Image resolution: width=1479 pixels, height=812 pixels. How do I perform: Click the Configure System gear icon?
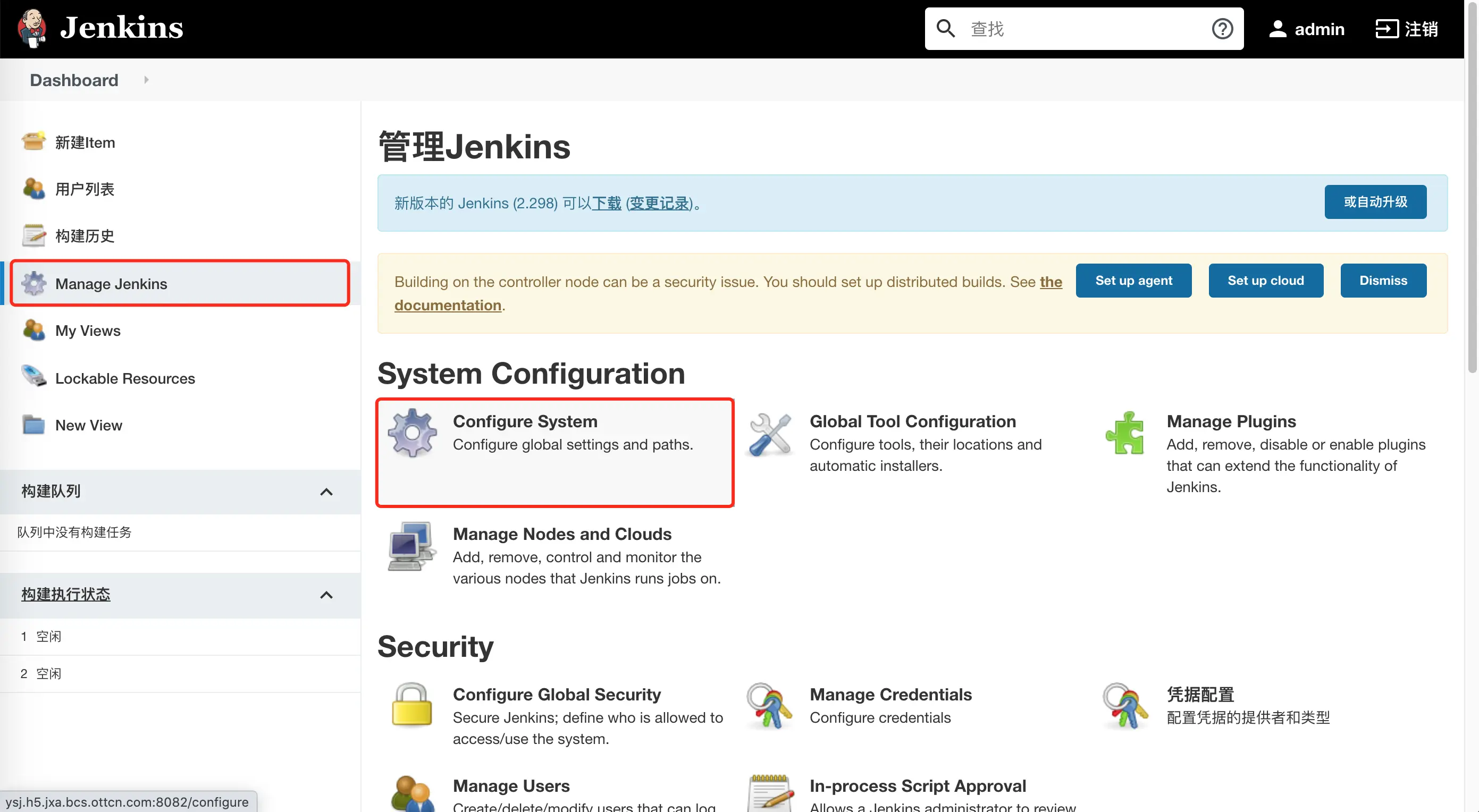411,433
